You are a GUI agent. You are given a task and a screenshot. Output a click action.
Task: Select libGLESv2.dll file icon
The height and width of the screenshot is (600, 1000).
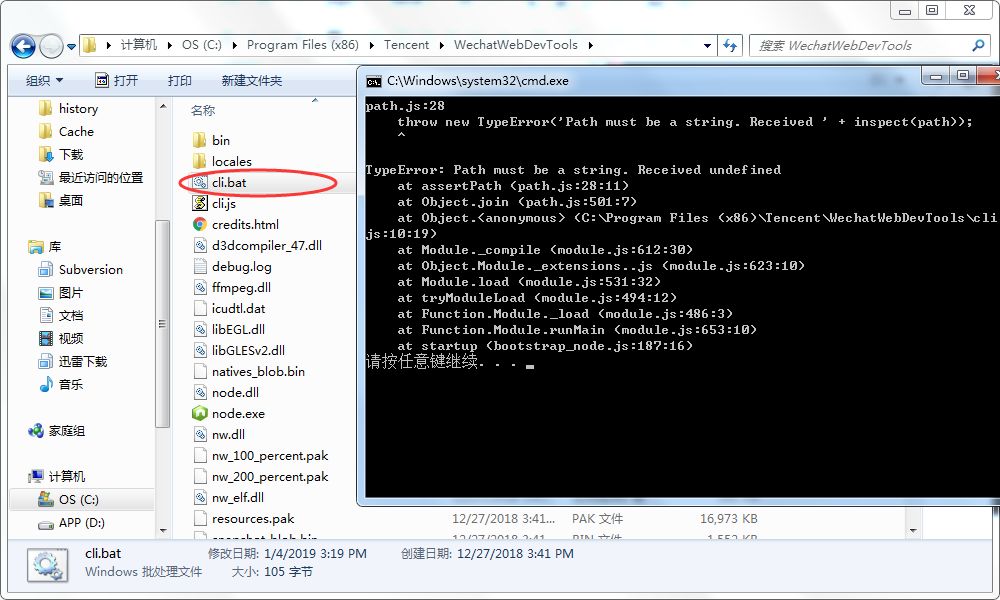click(x=200, y=350)
